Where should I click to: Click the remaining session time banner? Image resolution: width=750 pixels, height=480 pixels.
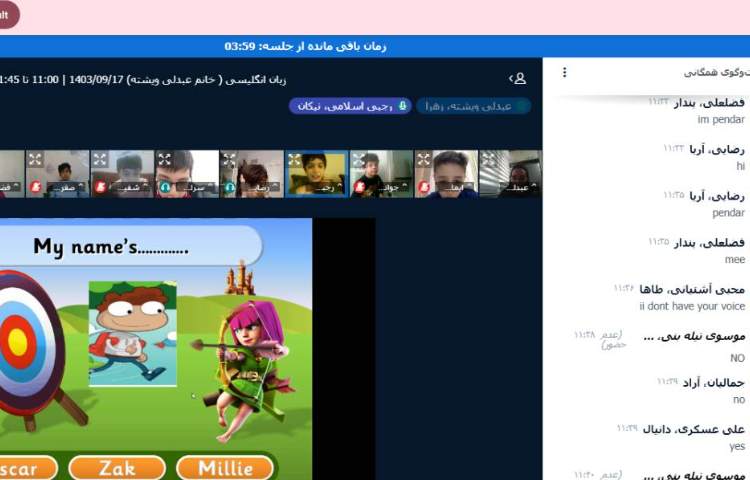pos(305,46)
